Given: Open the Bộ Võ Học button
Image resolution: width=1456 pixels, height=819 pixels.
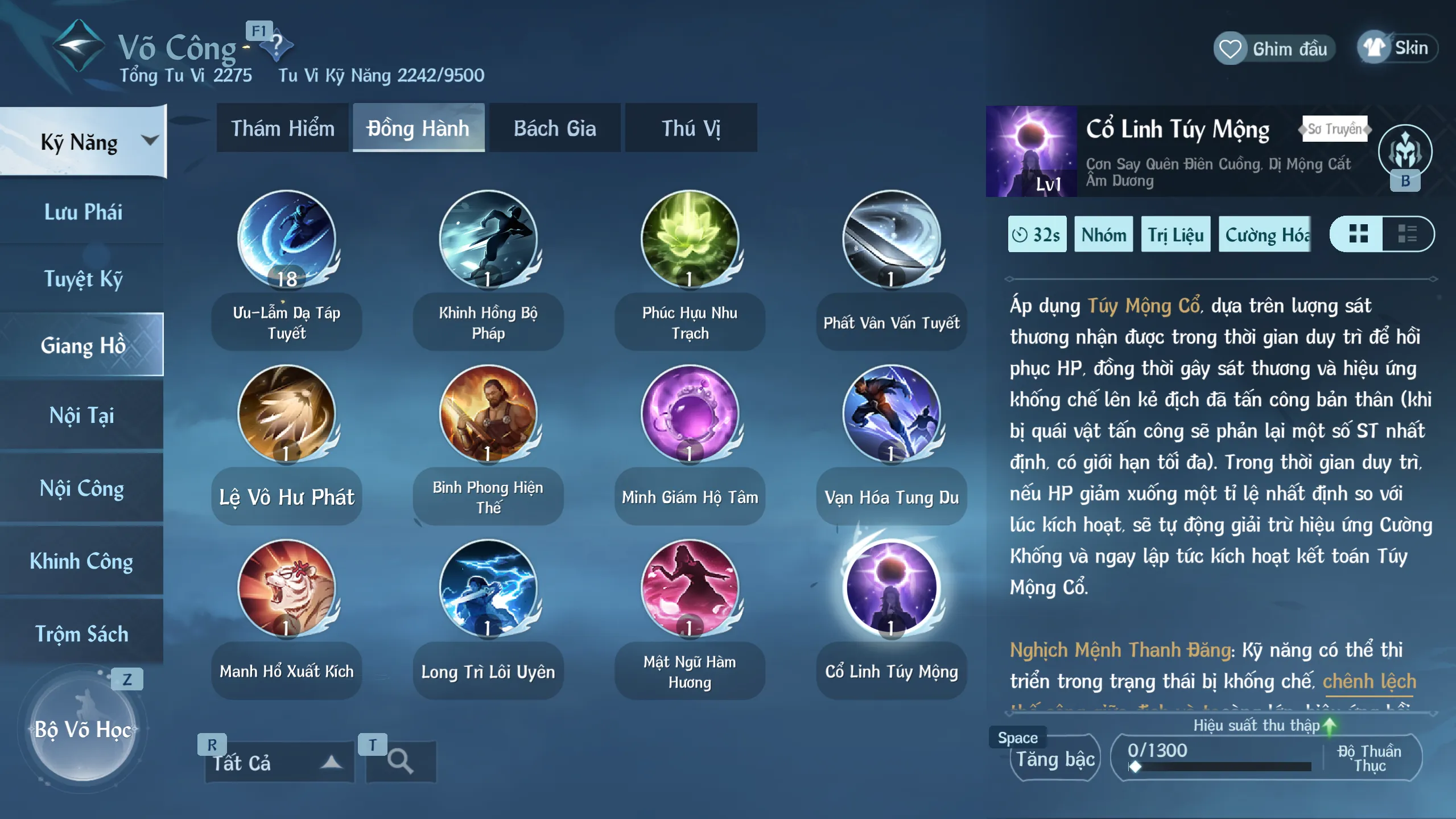Looking at the screenshot, I should coord(83,729).
